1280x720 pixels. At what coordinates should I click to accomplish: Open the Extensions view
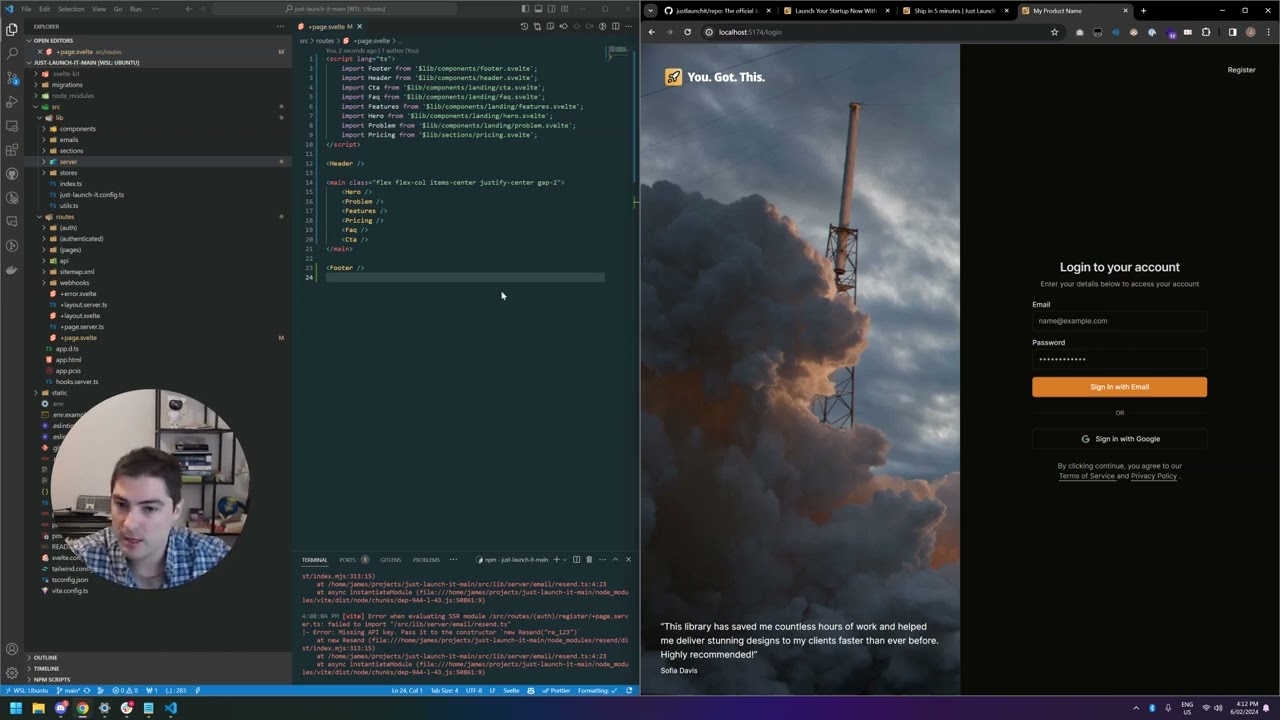[12, 149]
